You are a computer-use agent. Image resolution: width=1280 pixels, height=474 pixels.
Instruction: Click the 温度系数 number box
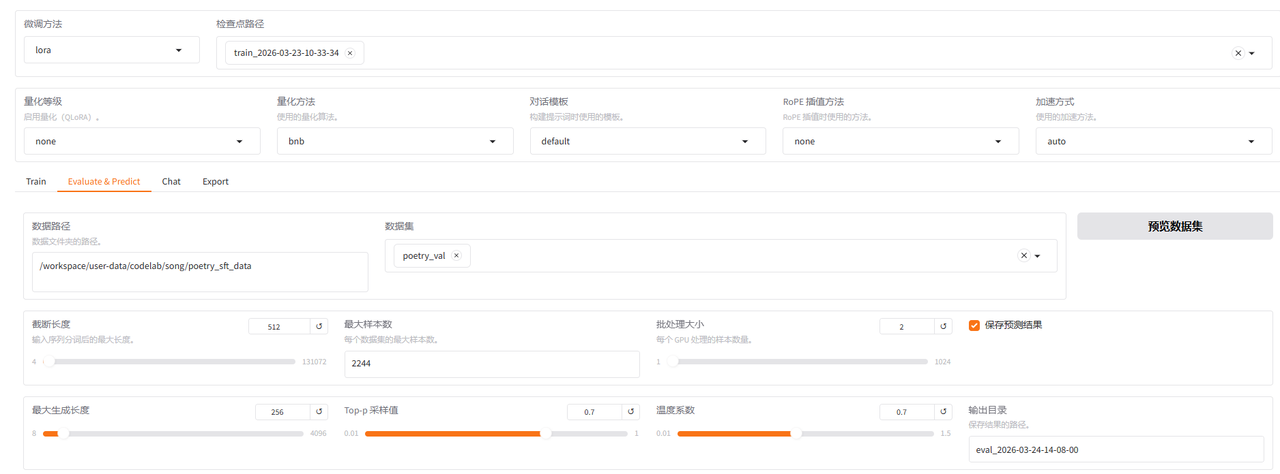coord(907,411)
